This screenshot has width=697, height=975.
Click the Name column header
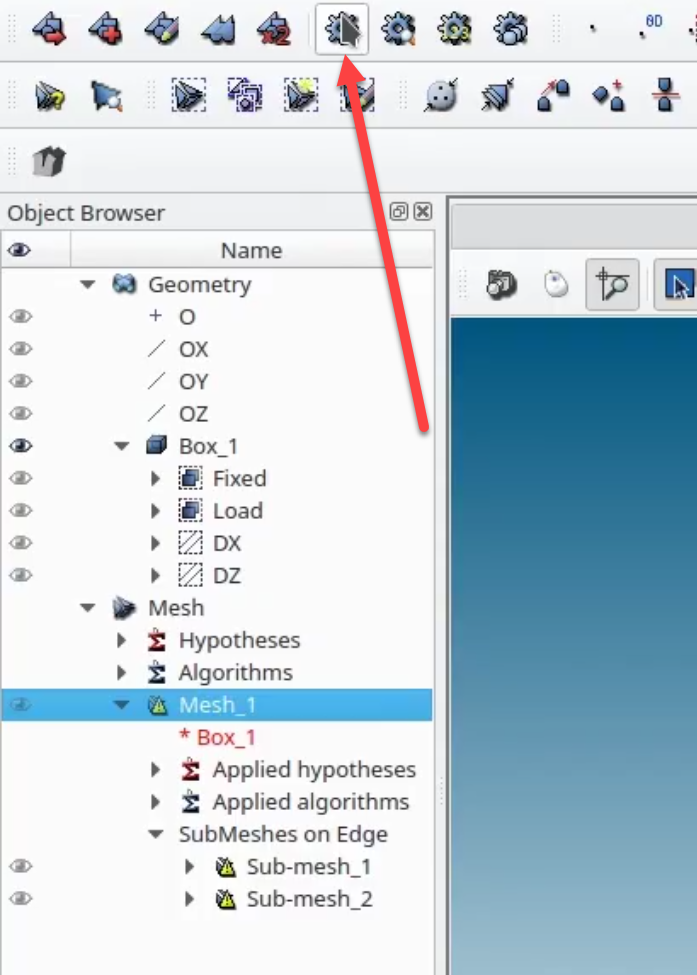(x=252, y=250)
